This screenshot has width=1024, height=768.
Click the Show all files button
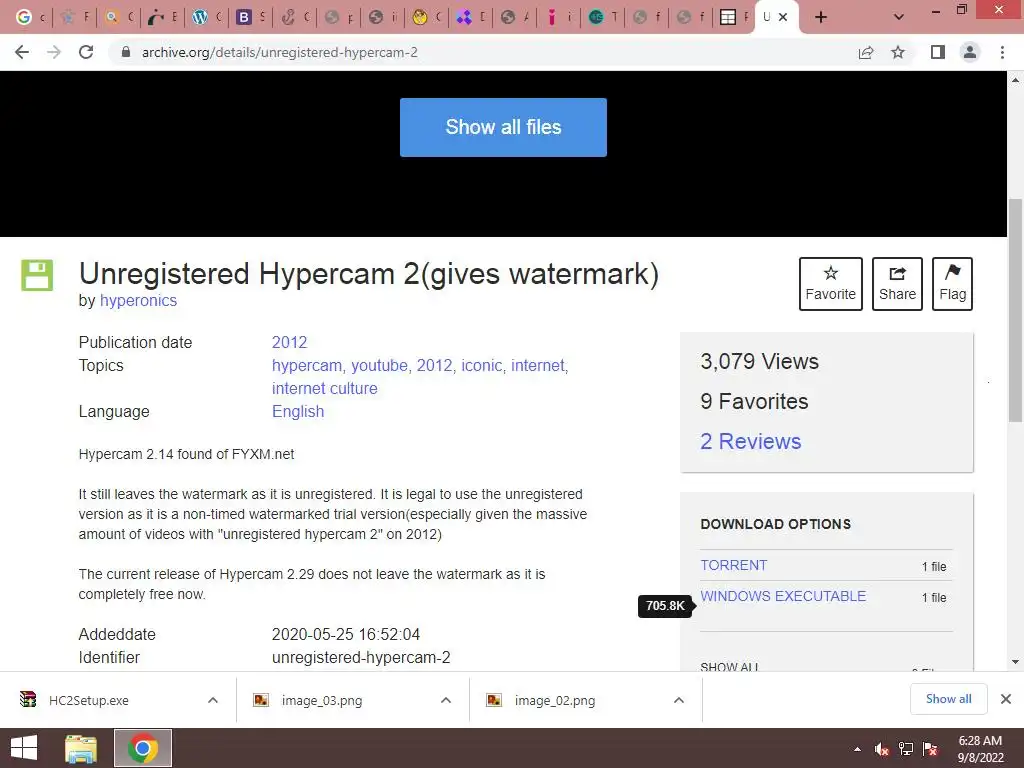[503, 127]
